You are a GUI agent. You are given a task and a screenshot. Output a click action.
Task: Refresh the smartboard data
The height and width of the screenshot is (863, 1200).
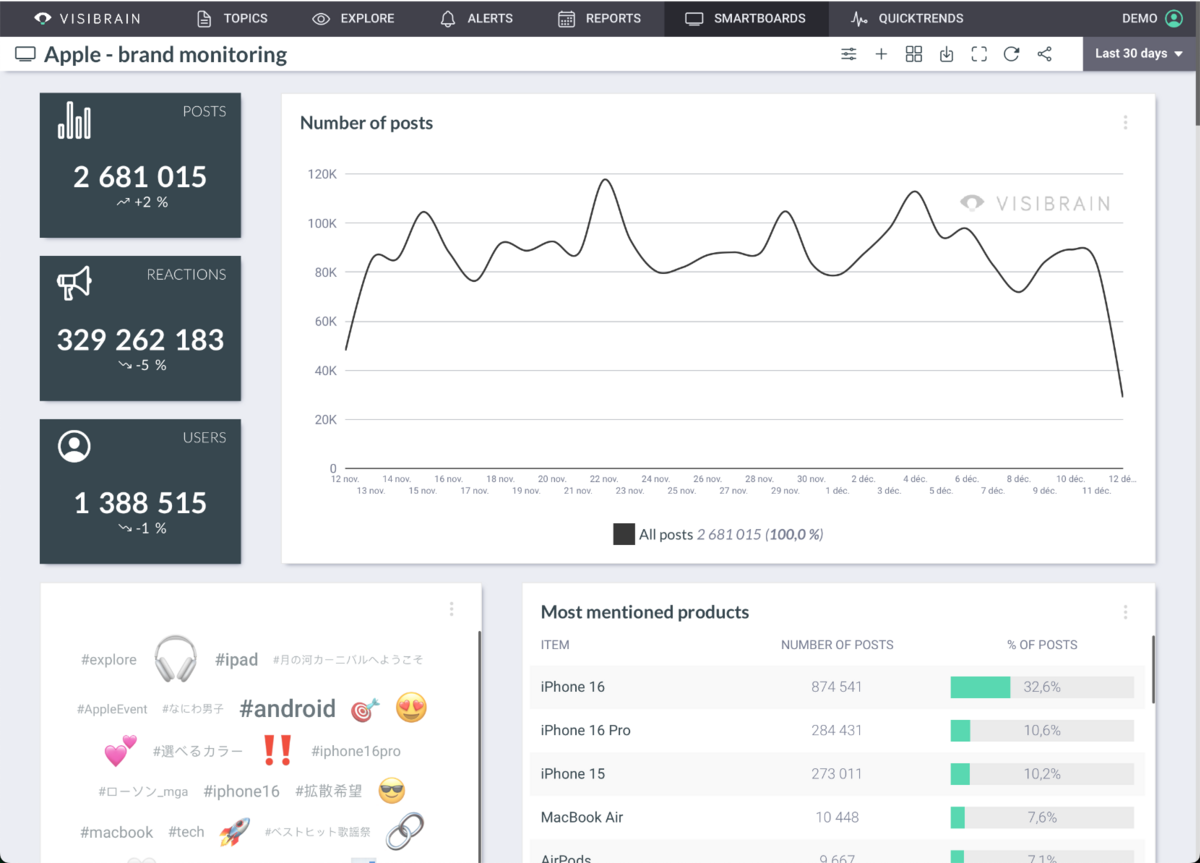point(1011,54)
